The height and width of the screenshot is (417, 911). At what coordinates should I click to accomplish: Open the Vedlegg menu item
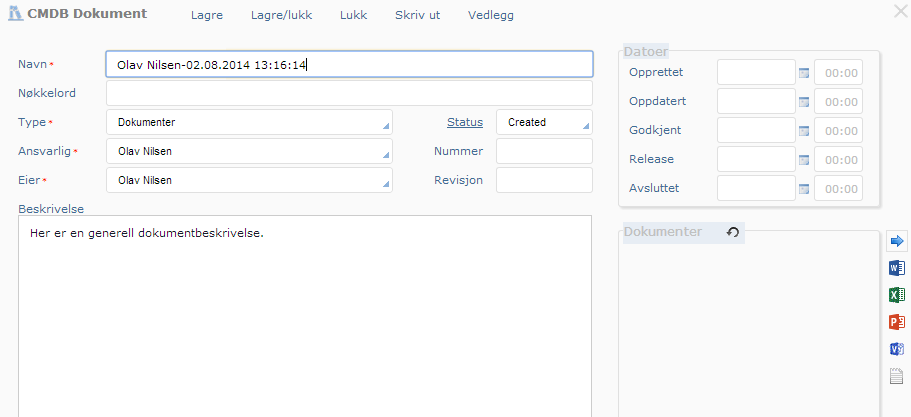pos(493,15)
